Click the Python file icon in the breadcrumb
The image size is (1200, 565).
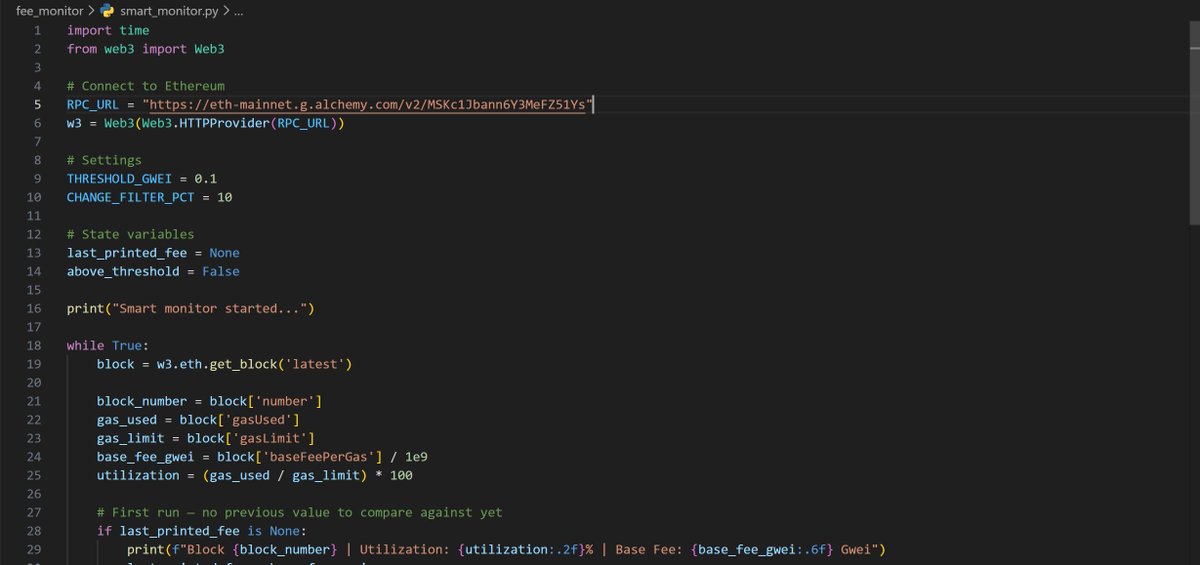tap(107, 11)
